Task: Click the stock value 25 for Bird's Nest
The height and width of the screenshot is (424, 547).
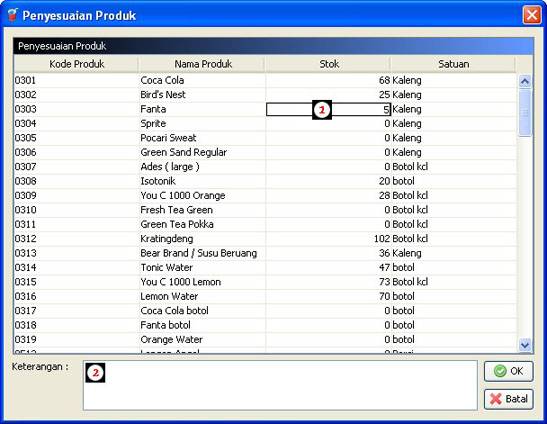Action: 384,95
